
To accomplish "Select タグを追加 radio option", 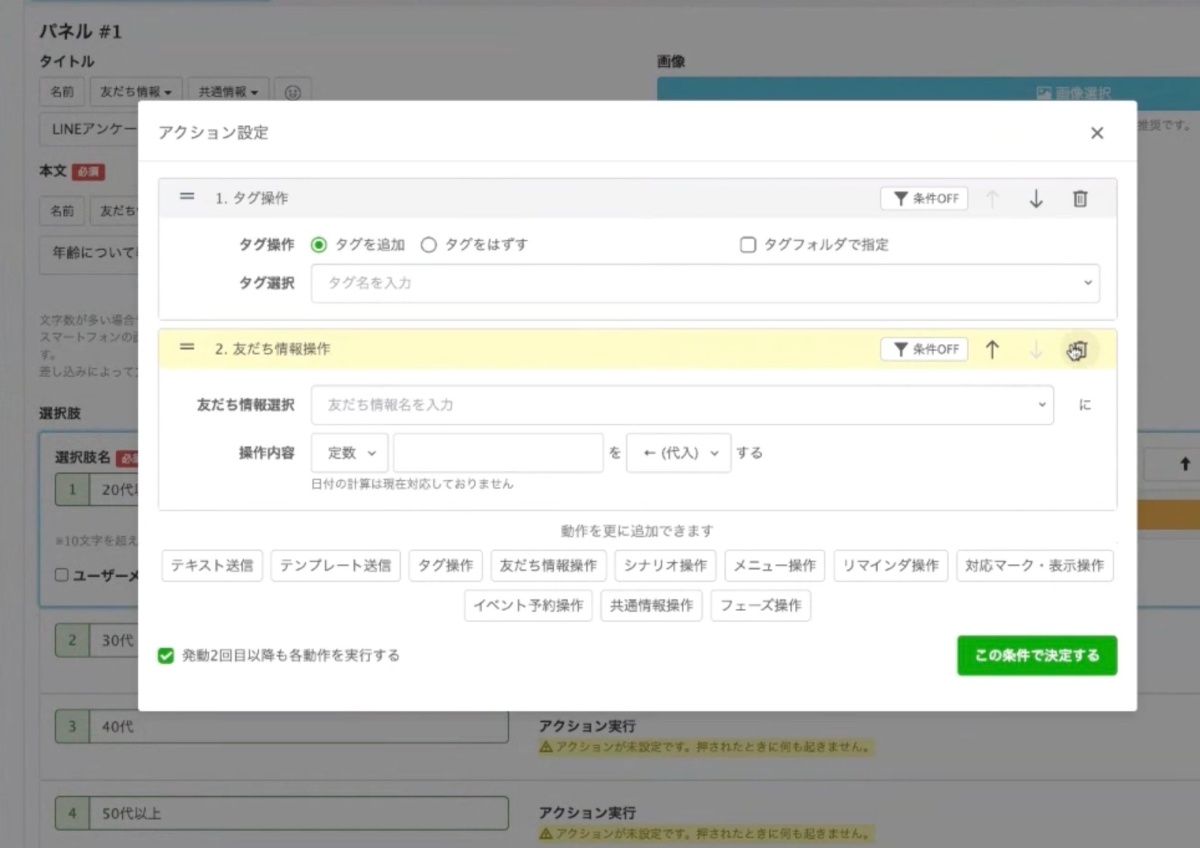I will (x=319, y=245).
